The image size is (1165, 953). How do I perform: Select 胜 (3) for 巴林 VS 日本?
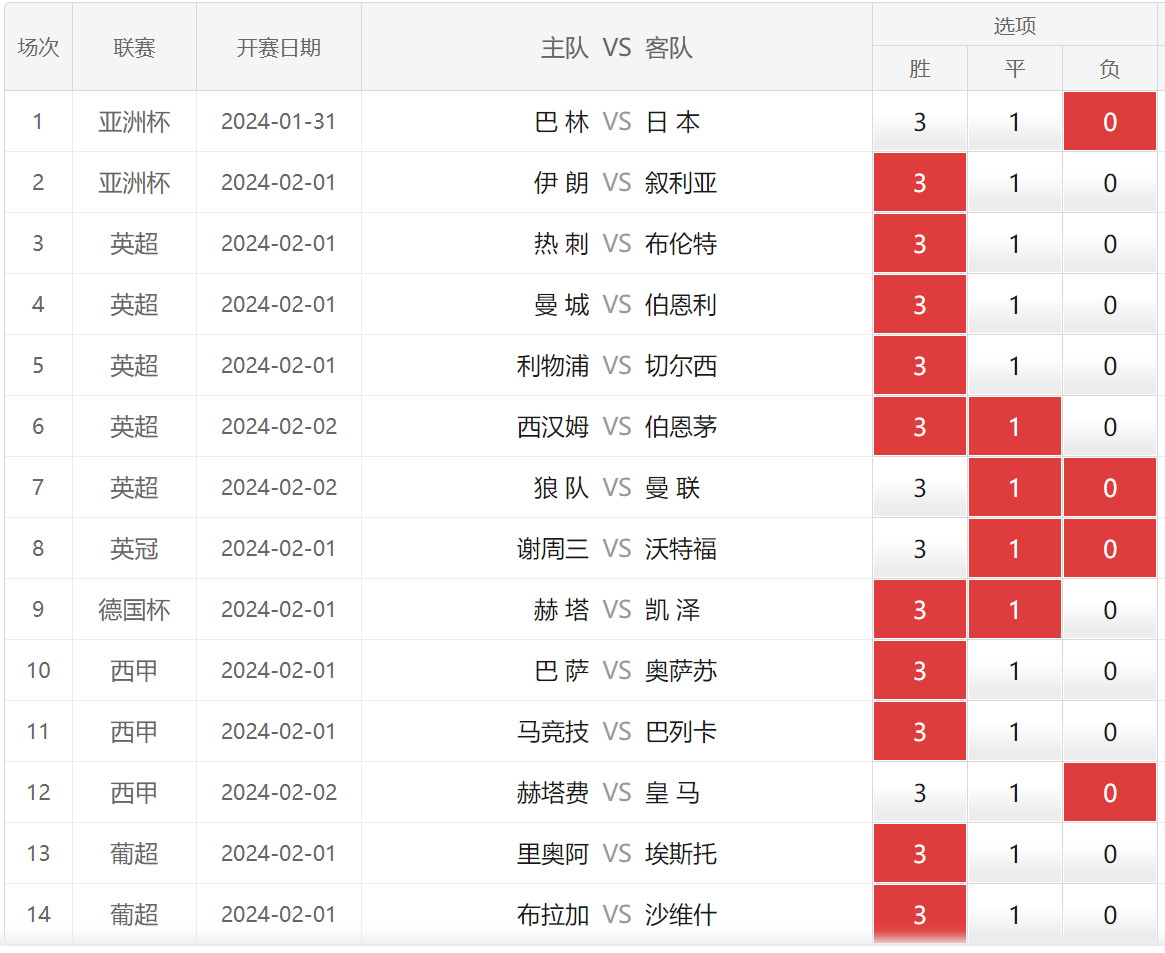[920, 122]
